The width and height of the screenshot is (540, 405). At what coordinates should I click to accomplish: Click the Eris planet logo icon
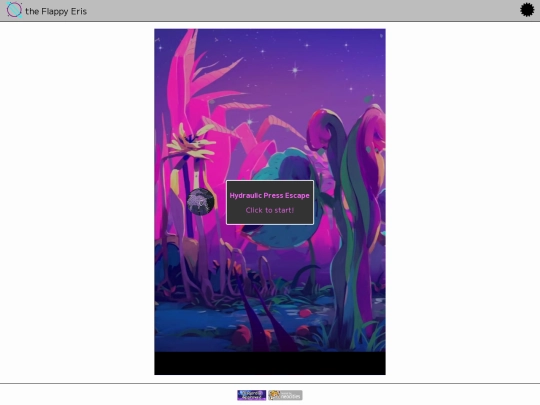click(14, 10)
